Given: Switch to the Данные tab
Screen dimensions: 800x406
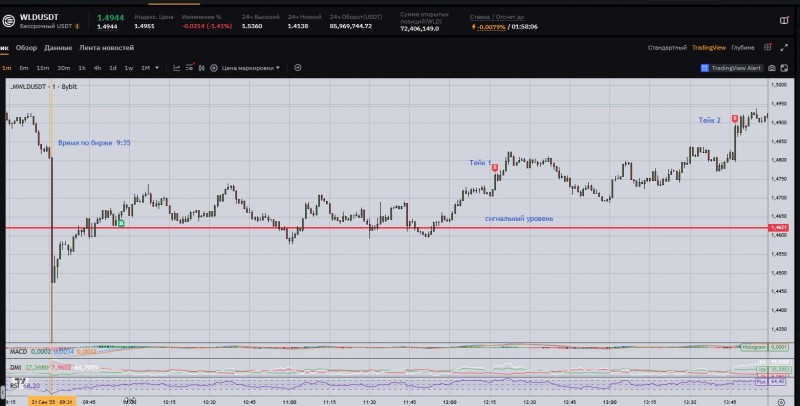Looking at the screenshot, I should click(x=58, y=47).
